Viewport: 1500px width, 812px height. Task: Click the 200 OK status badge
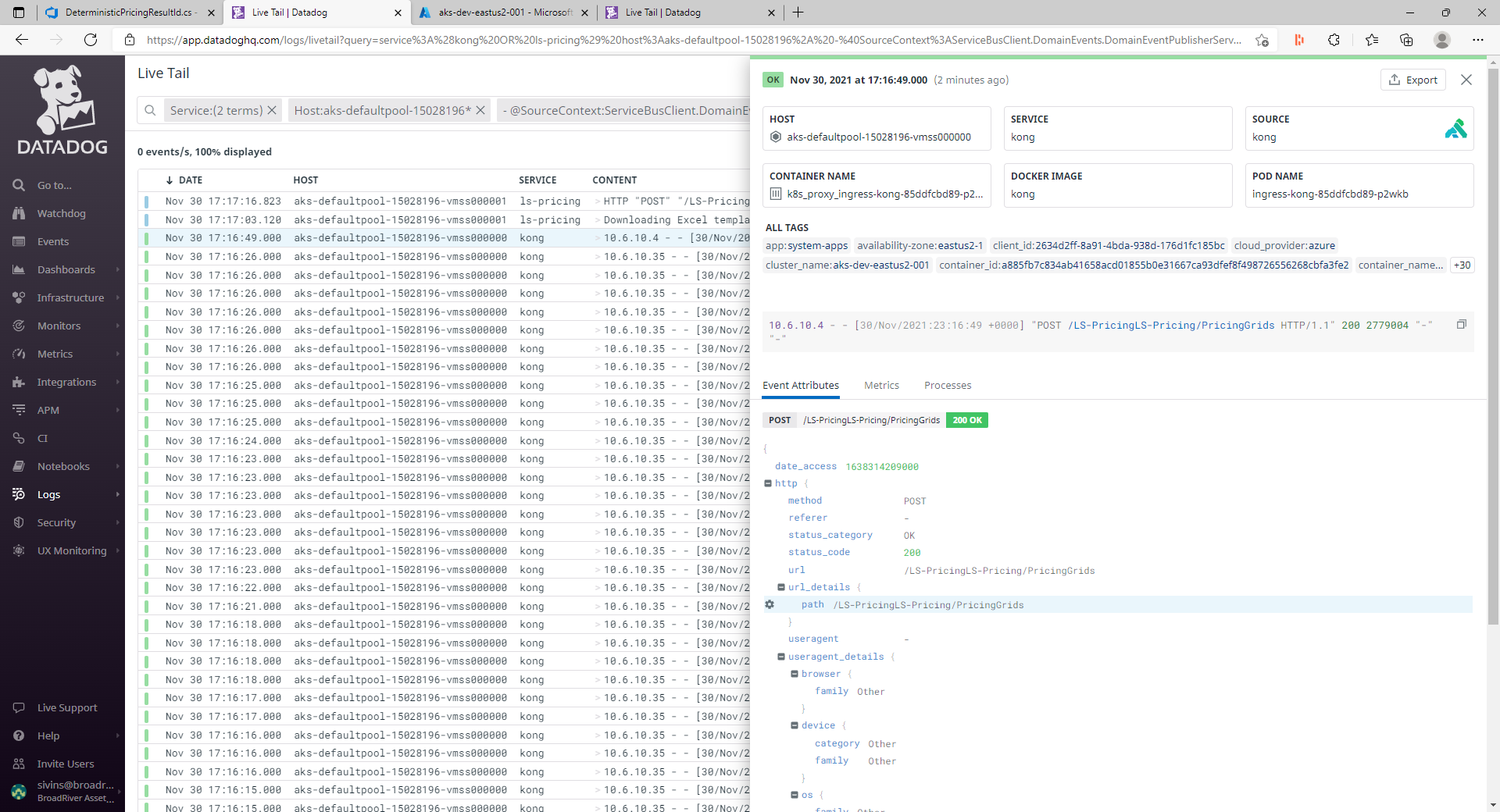coord(967,420)
